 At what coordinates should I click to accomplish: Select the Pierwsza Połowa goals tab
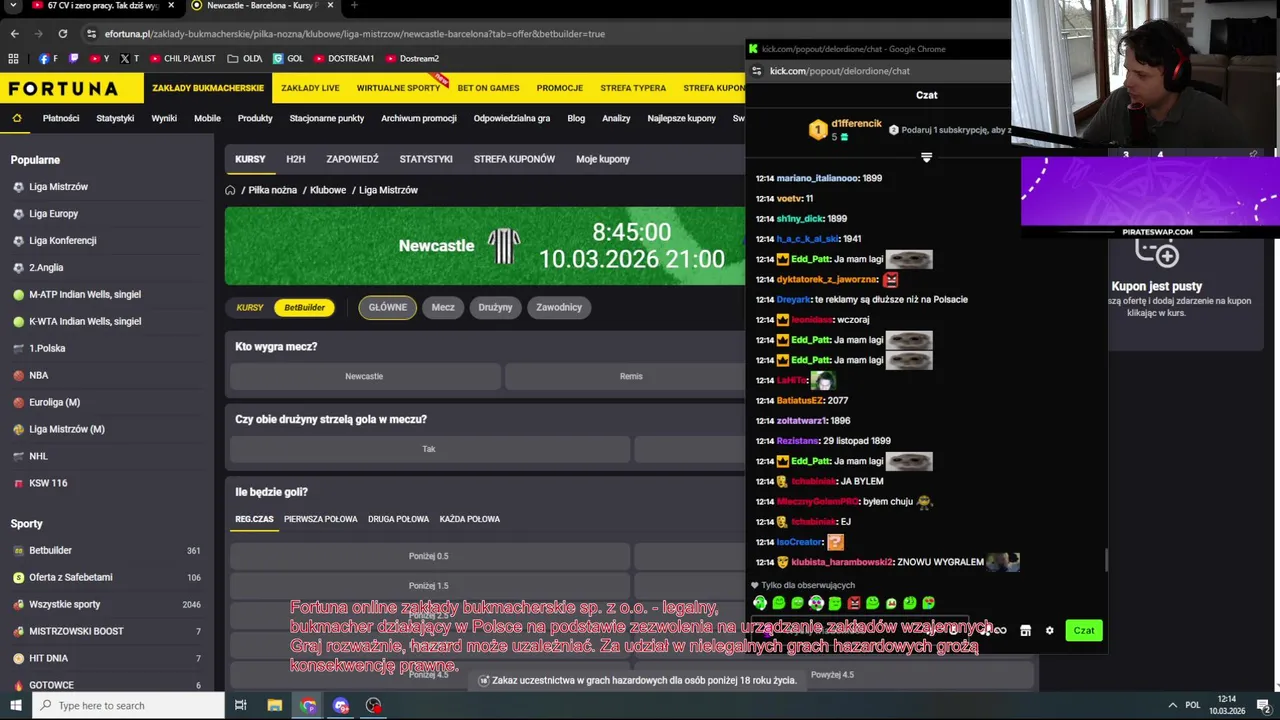pyautogui.click(x=320, y=519)
